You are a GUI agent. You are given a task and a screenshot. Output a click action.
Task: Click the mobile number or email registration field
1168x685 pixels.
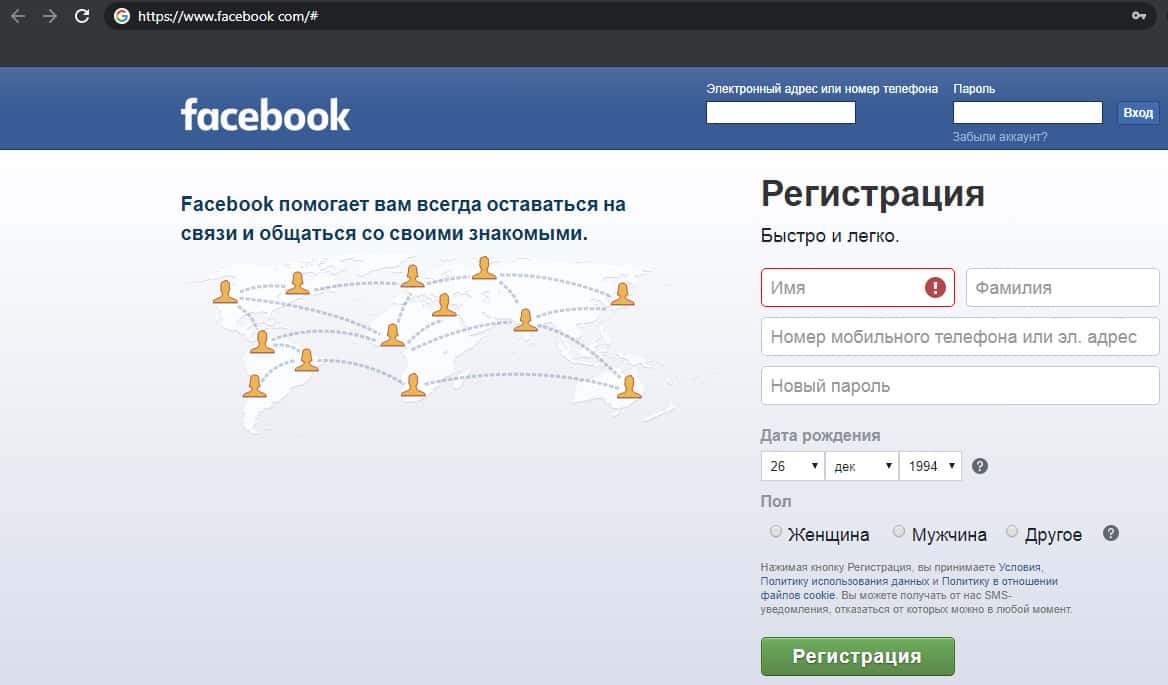[960, 337]
